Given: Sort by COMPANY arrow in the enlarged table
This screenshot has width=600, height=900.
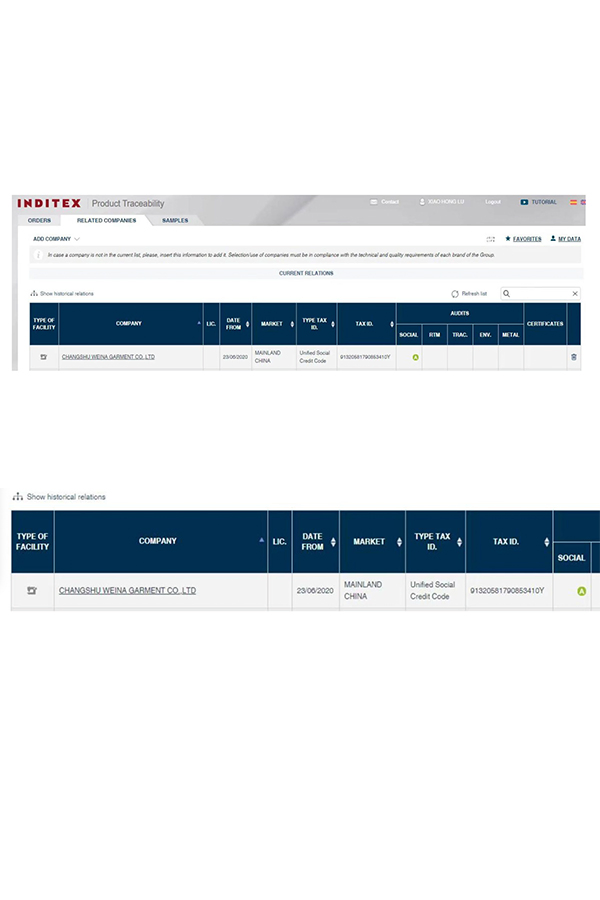Looking at the screenshot, I should [261, 540].
